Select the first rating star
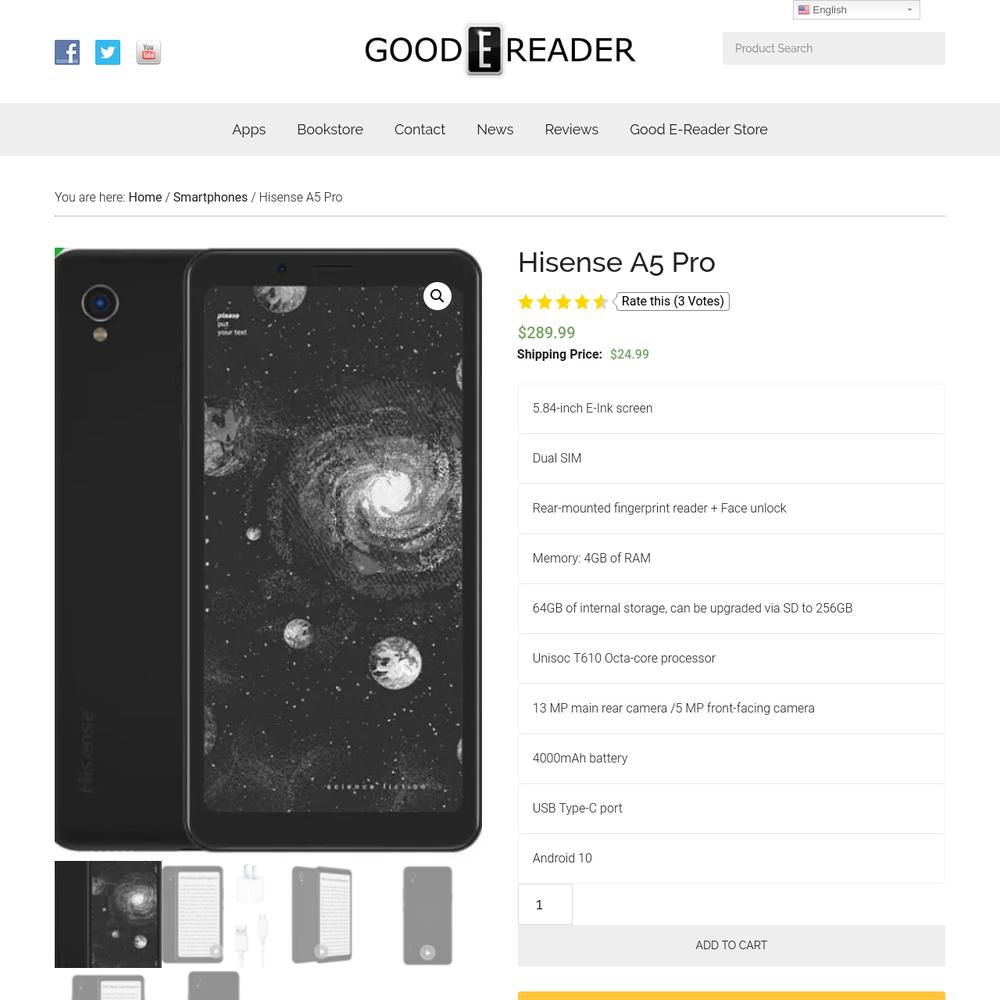This screenshot has width=1000, height=1000. pyautogui.click(x=526, y=302)
